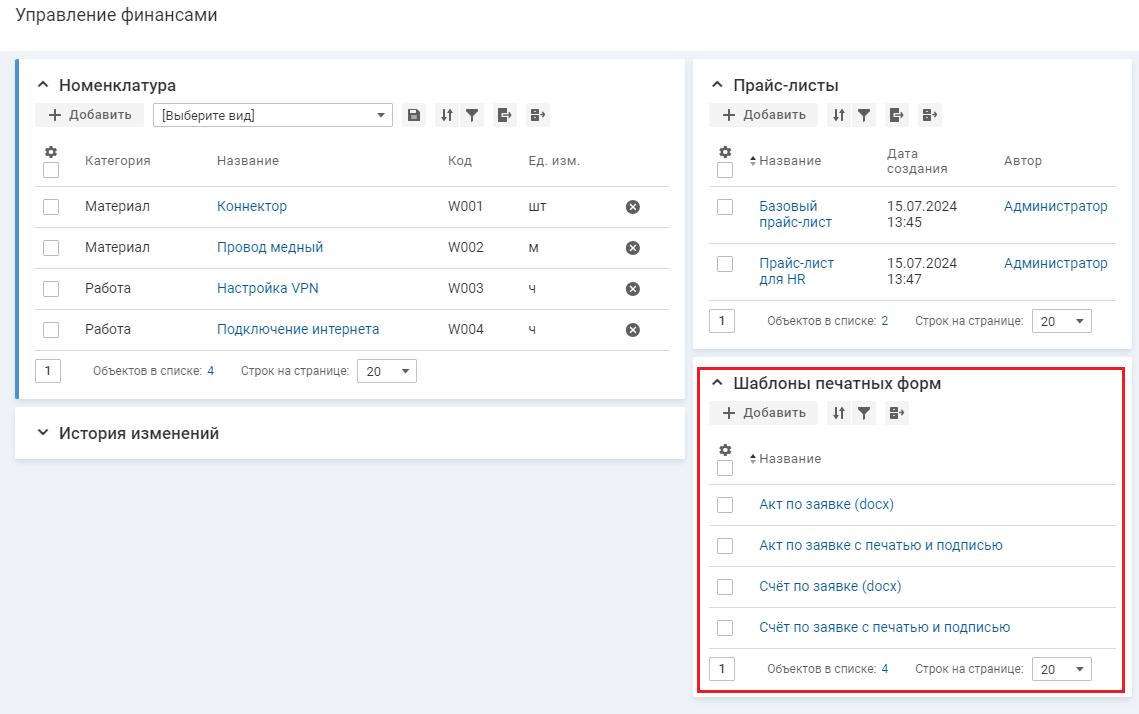Image resolution: width=1139 pixels, height=714 pixels.
Task: Click the filter icon in Номенклатура toolbar
Action: tap(472, 115)
